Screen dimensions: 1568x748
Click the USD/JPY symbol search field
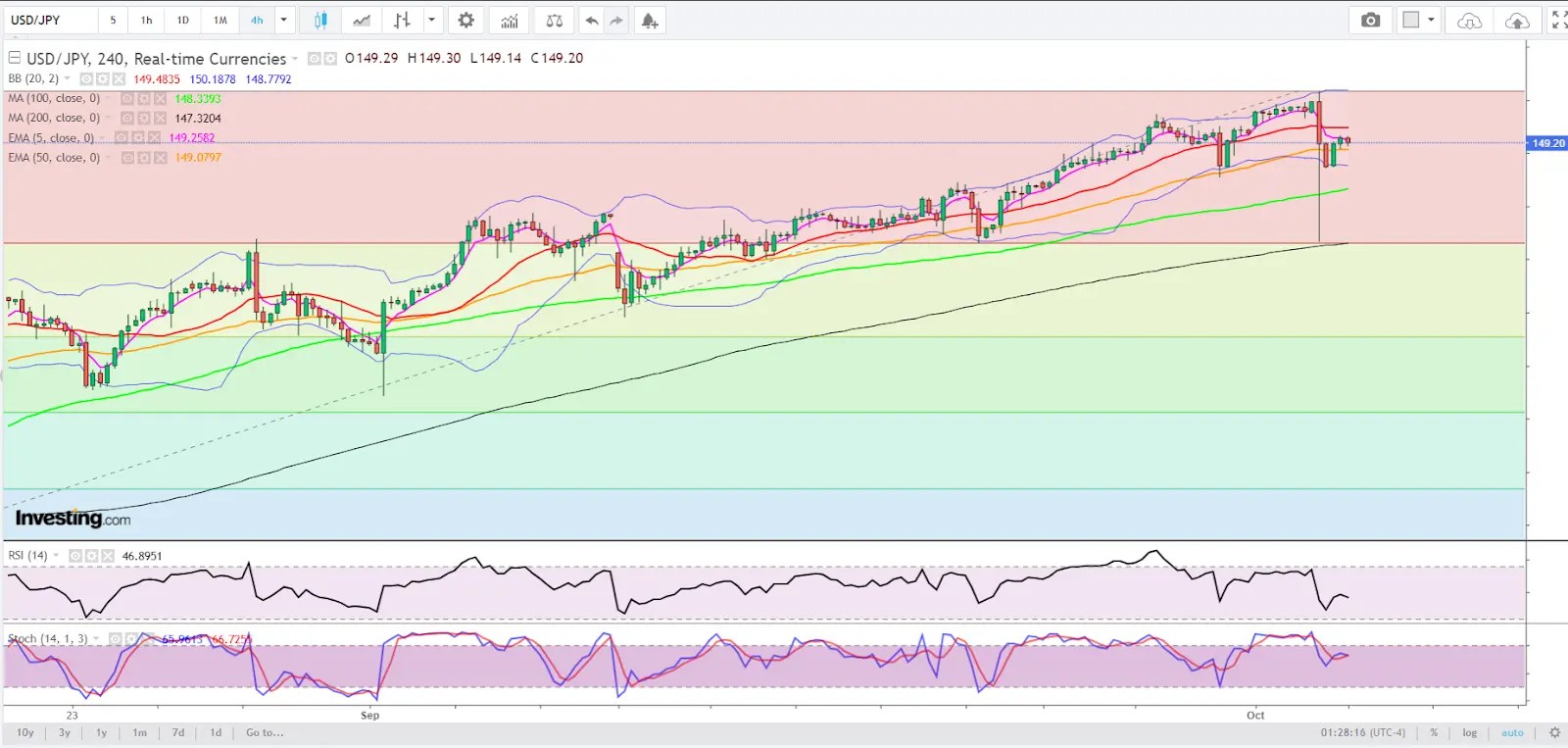coord(49,21)
